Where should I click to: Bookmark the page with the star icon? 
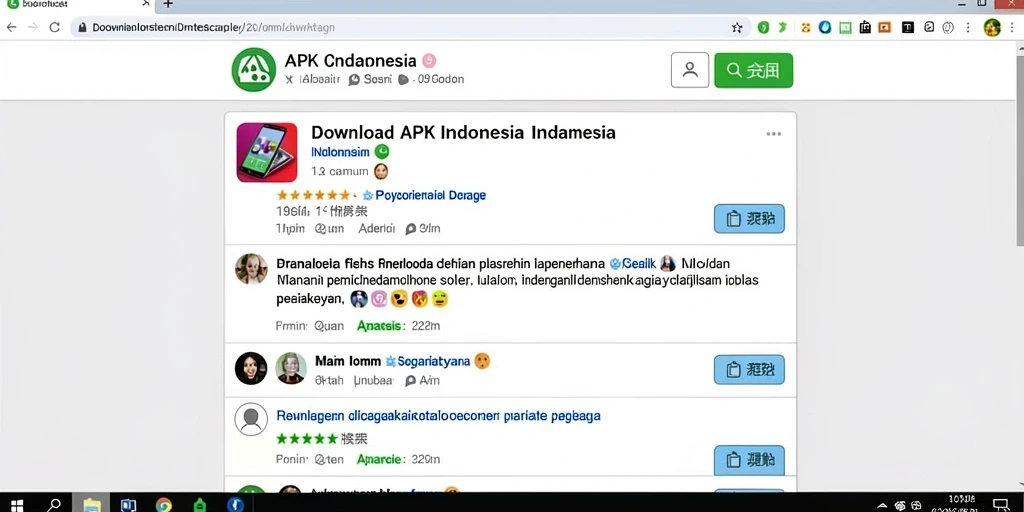pos(737,27)
